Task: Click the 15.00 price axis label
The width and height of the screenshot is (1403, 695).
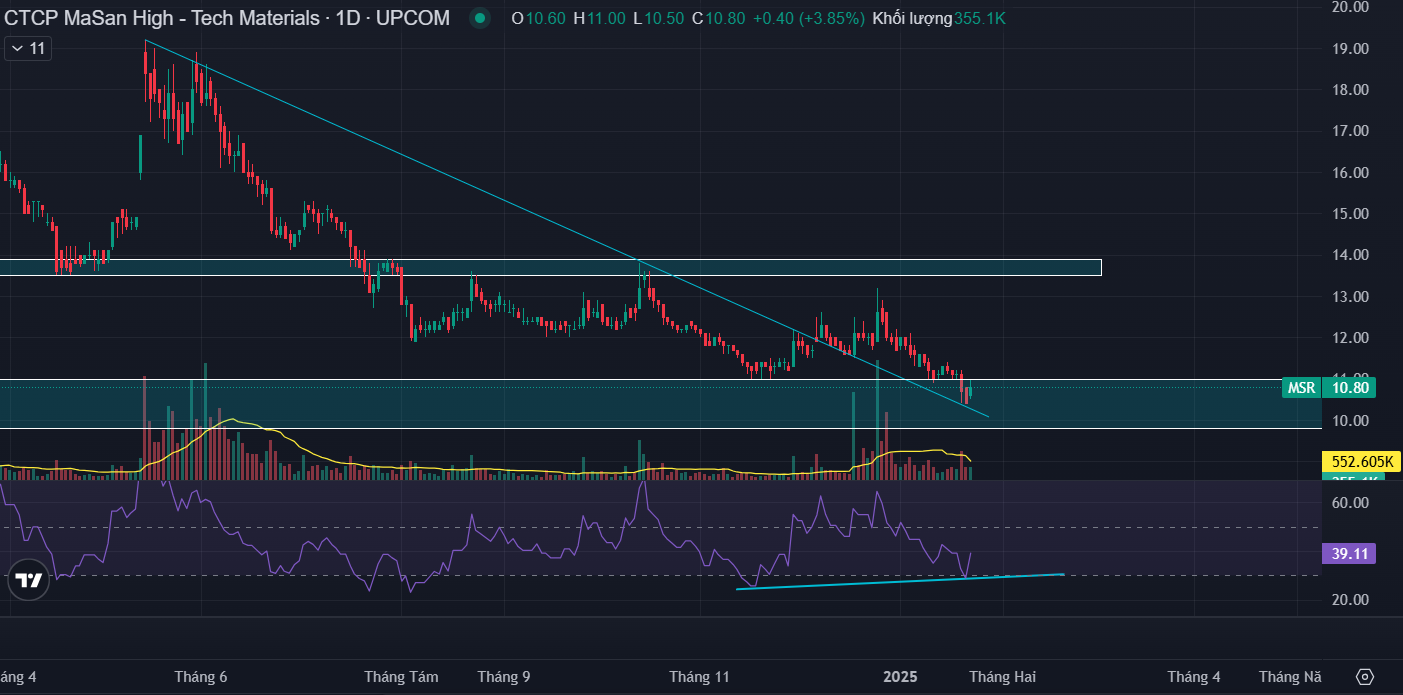Action: (1350, 213)
